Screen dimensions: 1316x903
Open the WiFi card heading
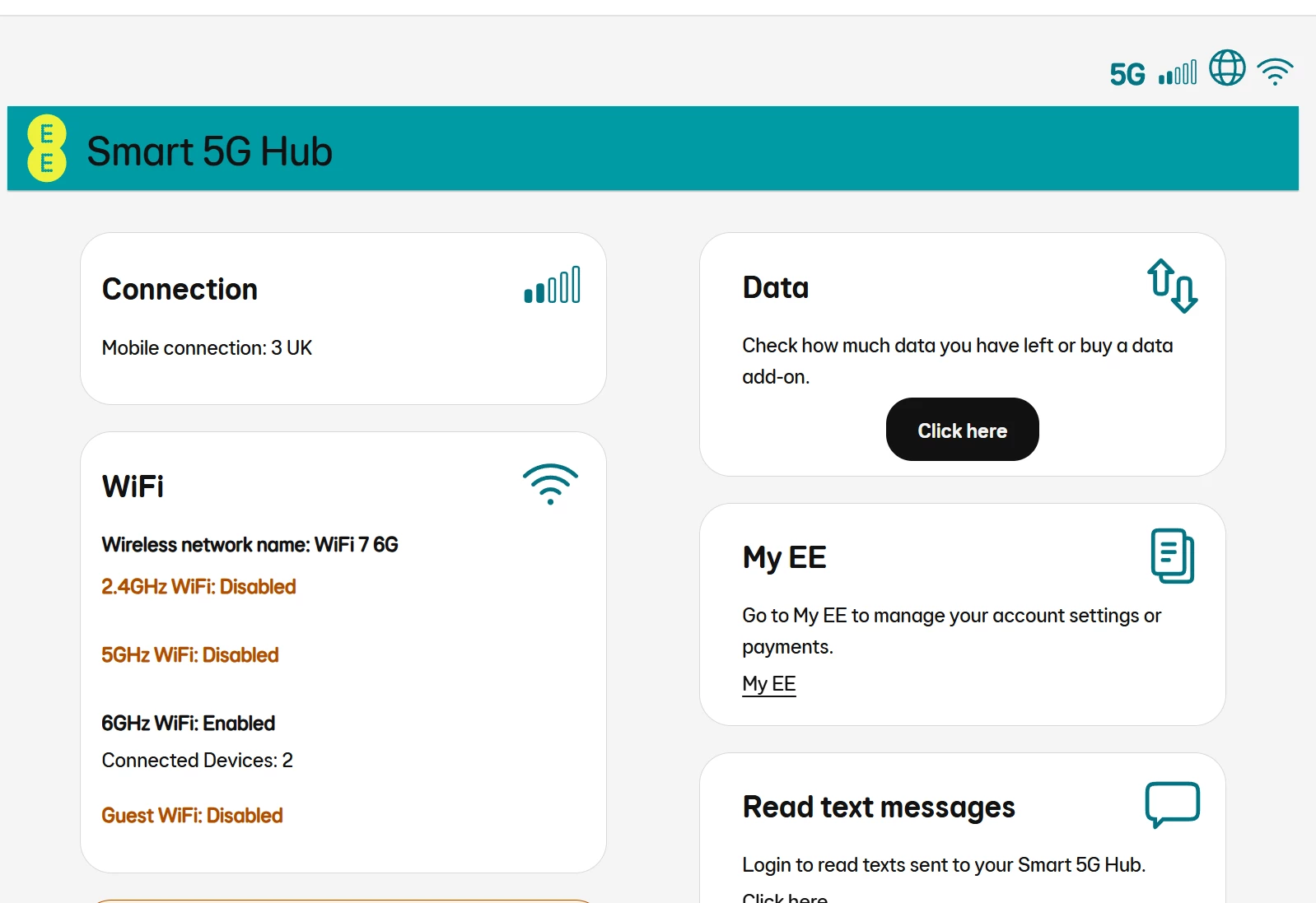[133, 486]
